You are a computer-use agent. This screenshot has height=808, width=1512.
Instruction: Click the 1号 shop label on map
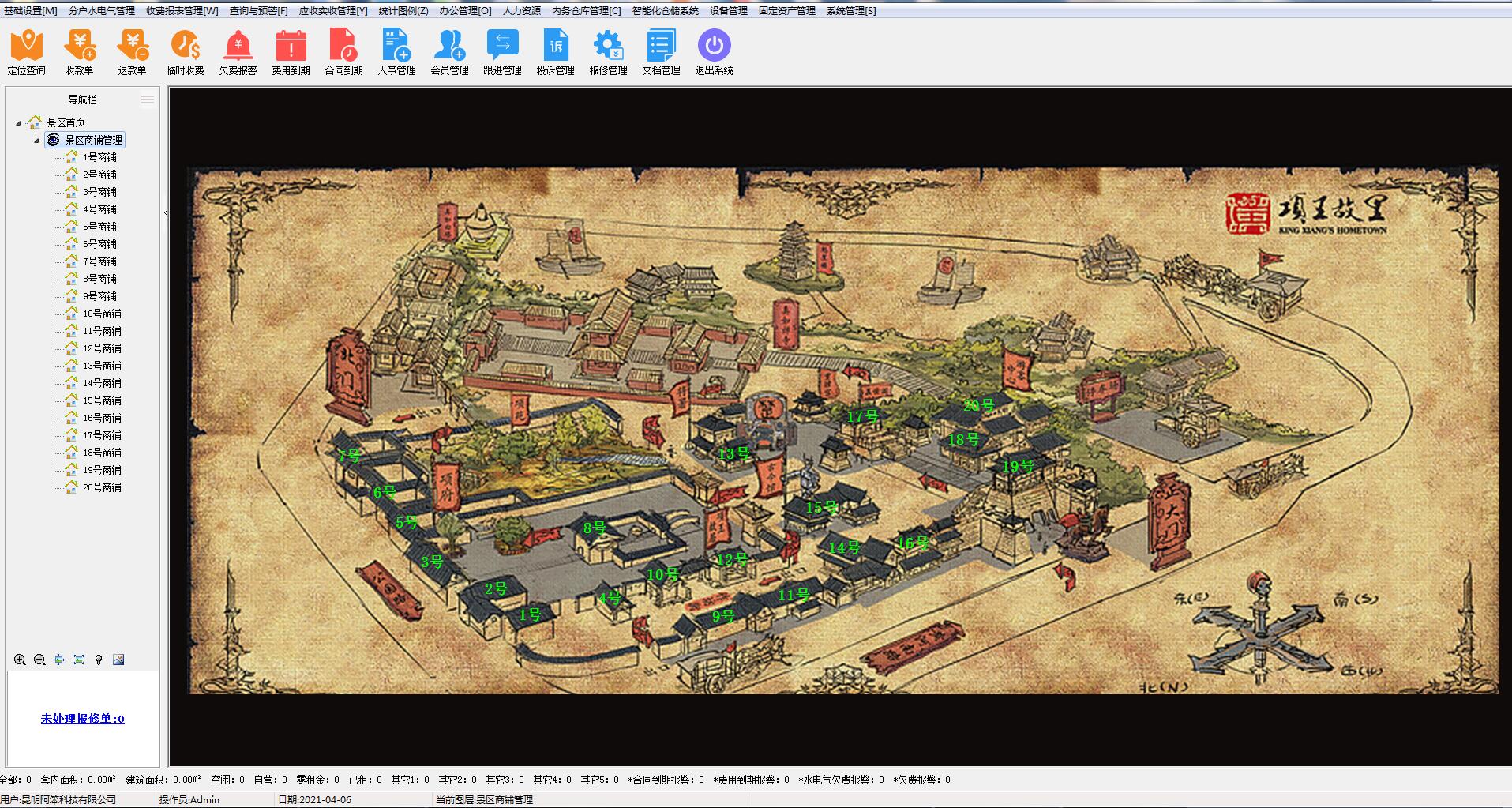pyautogui.click(x=530, y=614)
